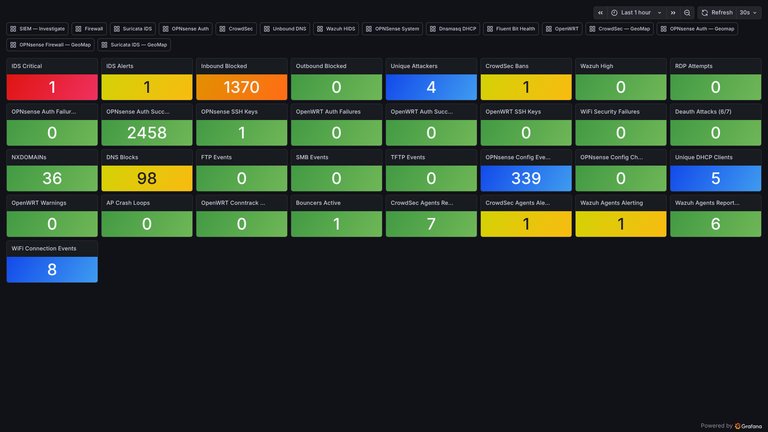The image size is (768, 432).
Task: Open the OPNSense System dashboard link
Action: click(x=392, y=29)
